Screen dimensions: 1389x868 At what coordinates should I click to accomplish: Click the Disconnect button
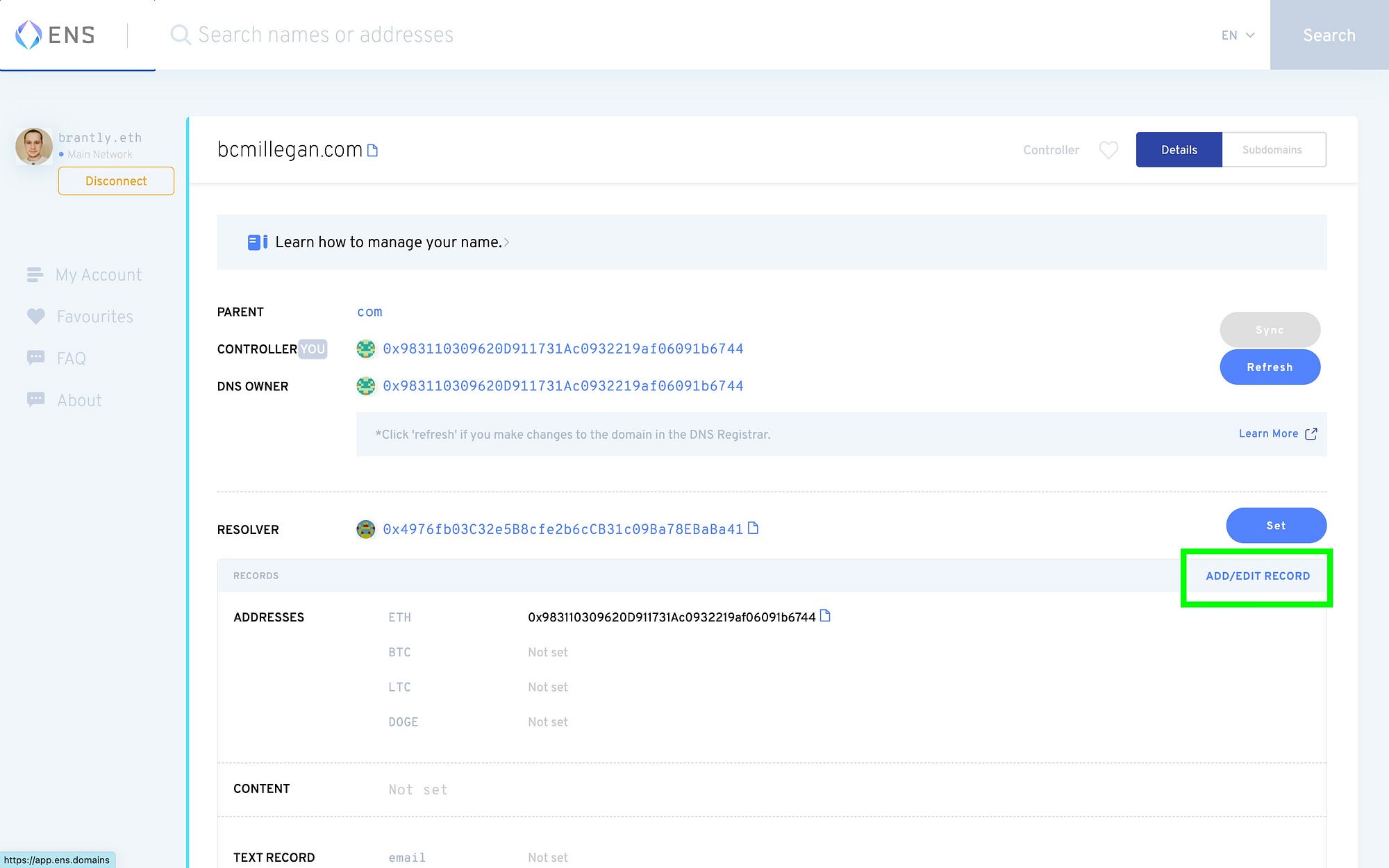[116, 181]
